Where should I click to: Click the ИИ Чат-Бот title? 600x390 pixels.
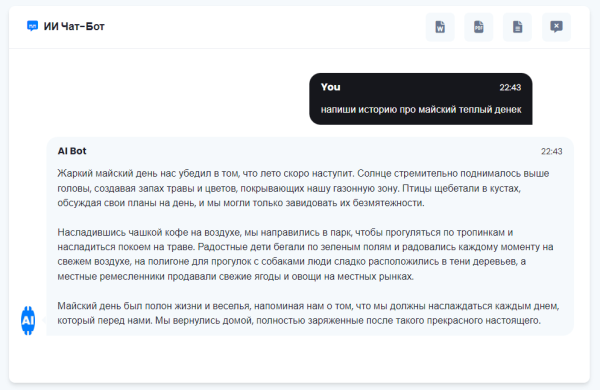click(x=74, y=26)
